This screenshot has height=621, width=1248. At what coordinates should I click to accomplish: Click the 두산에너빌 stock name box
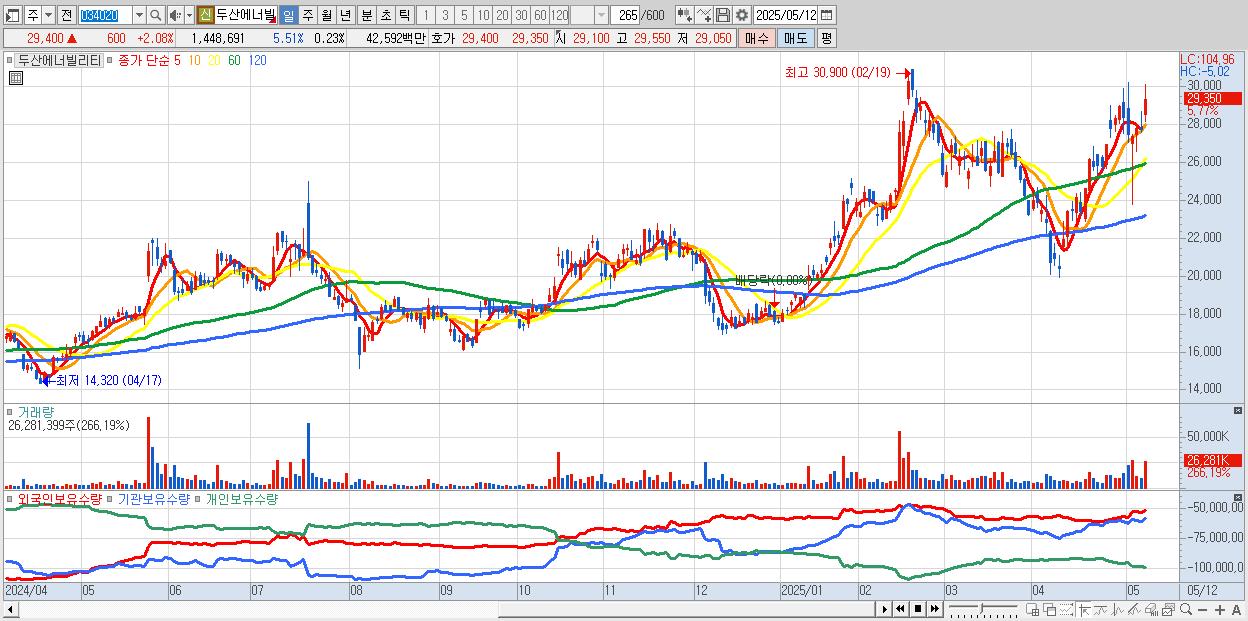point(246,16)
